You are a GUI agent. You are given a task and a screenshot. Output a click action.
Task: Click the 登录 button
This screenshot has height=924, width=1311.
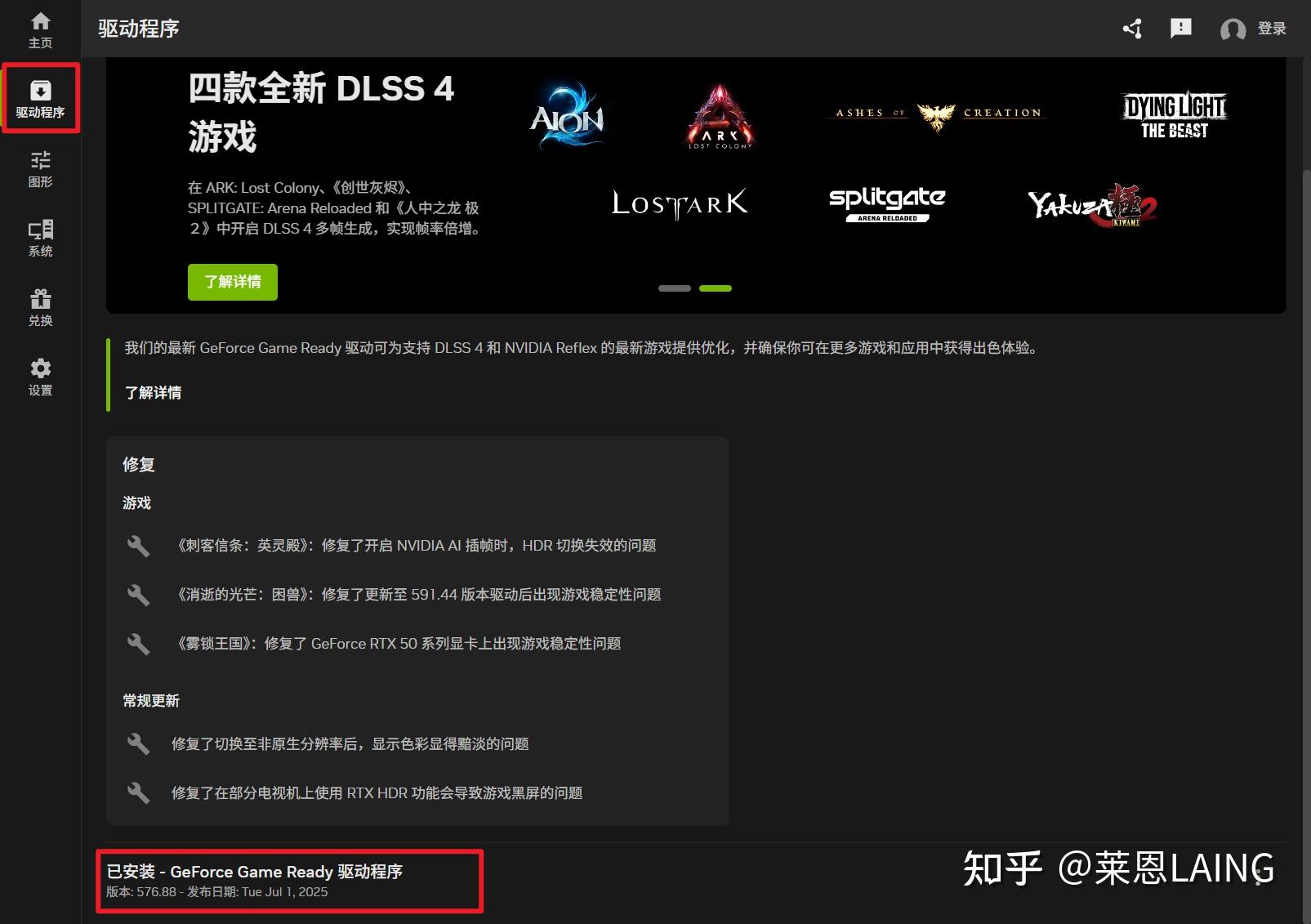[1272, 29]
